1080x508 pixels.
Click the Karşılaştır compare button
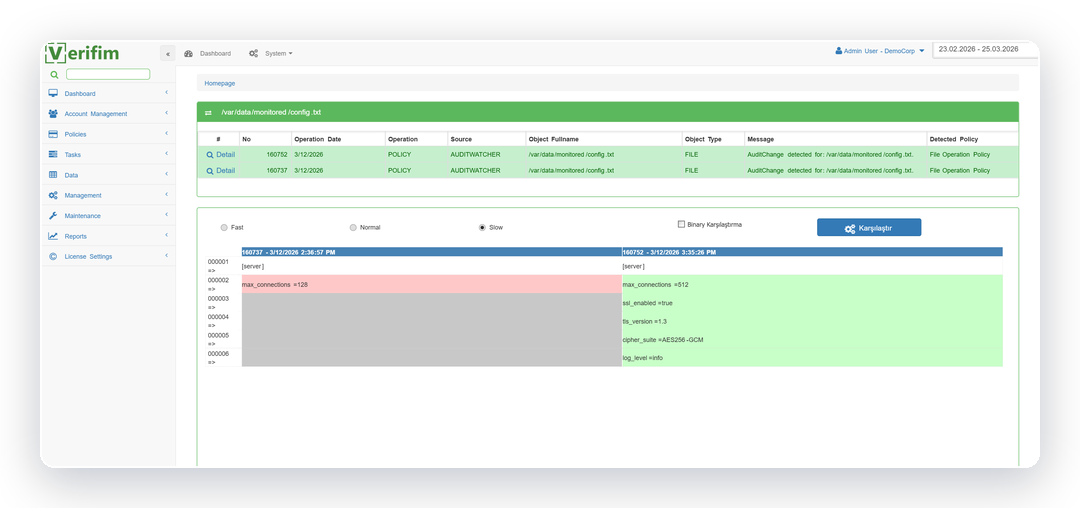869,228
